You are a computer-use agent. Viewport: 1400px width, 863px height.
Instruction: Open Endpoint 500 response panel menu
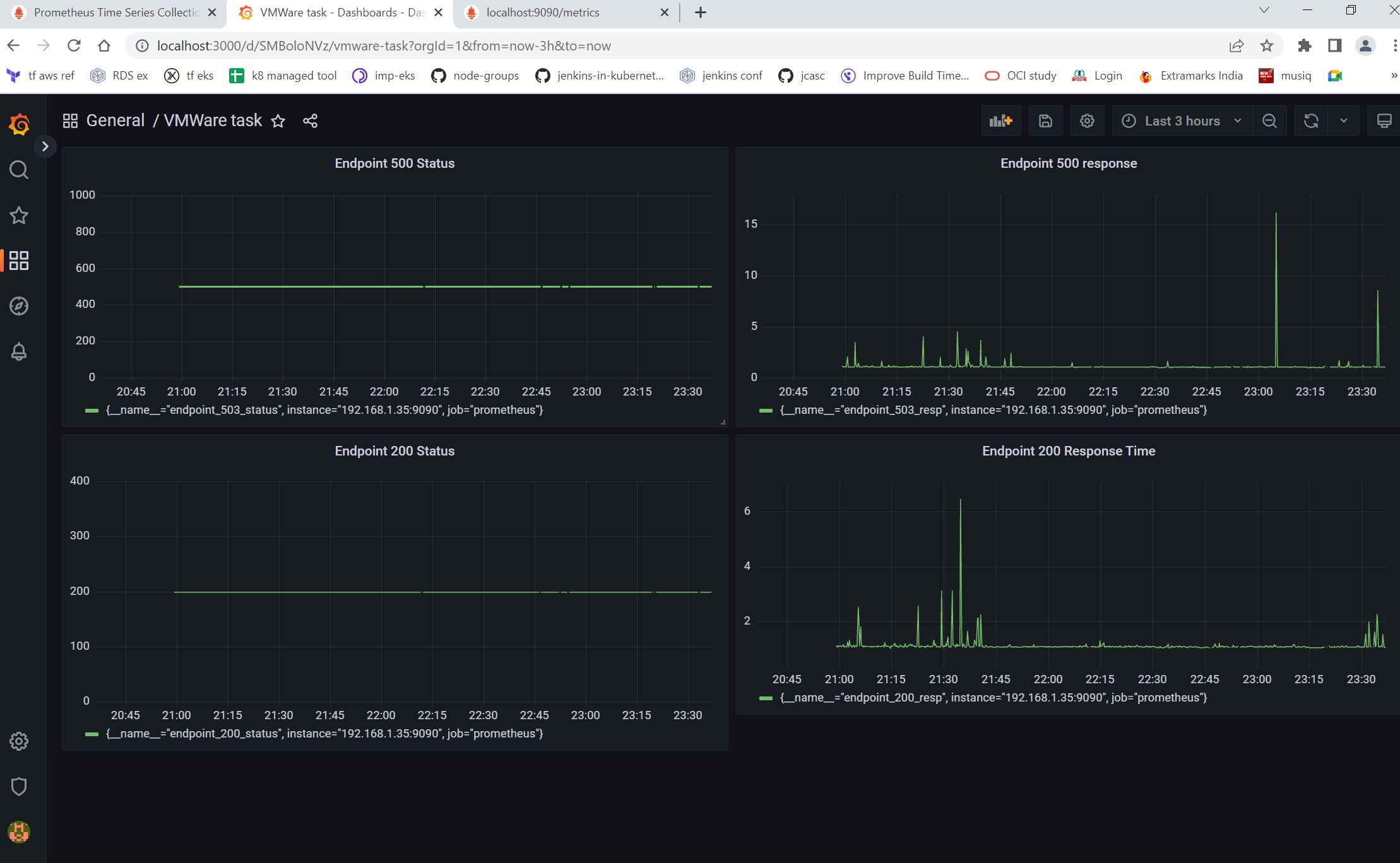(1069, 163)
